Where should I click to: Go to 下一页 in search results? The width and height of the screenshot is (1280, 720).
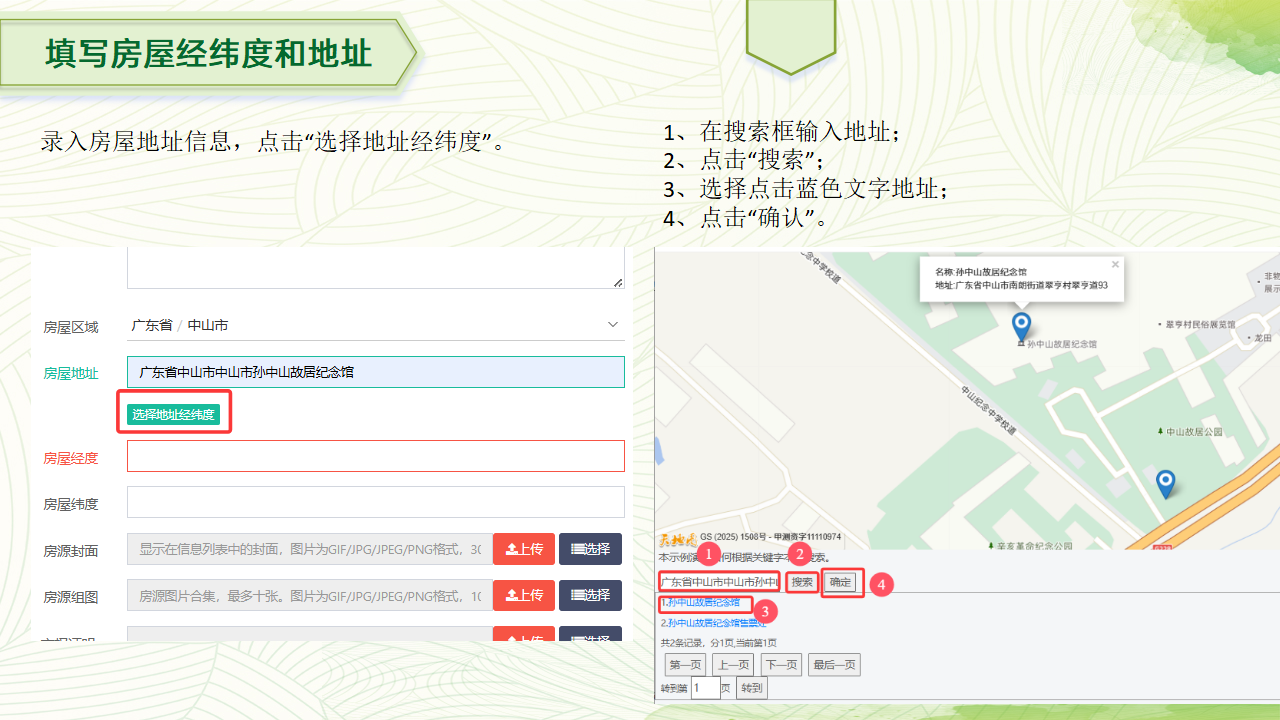[780, 665]
